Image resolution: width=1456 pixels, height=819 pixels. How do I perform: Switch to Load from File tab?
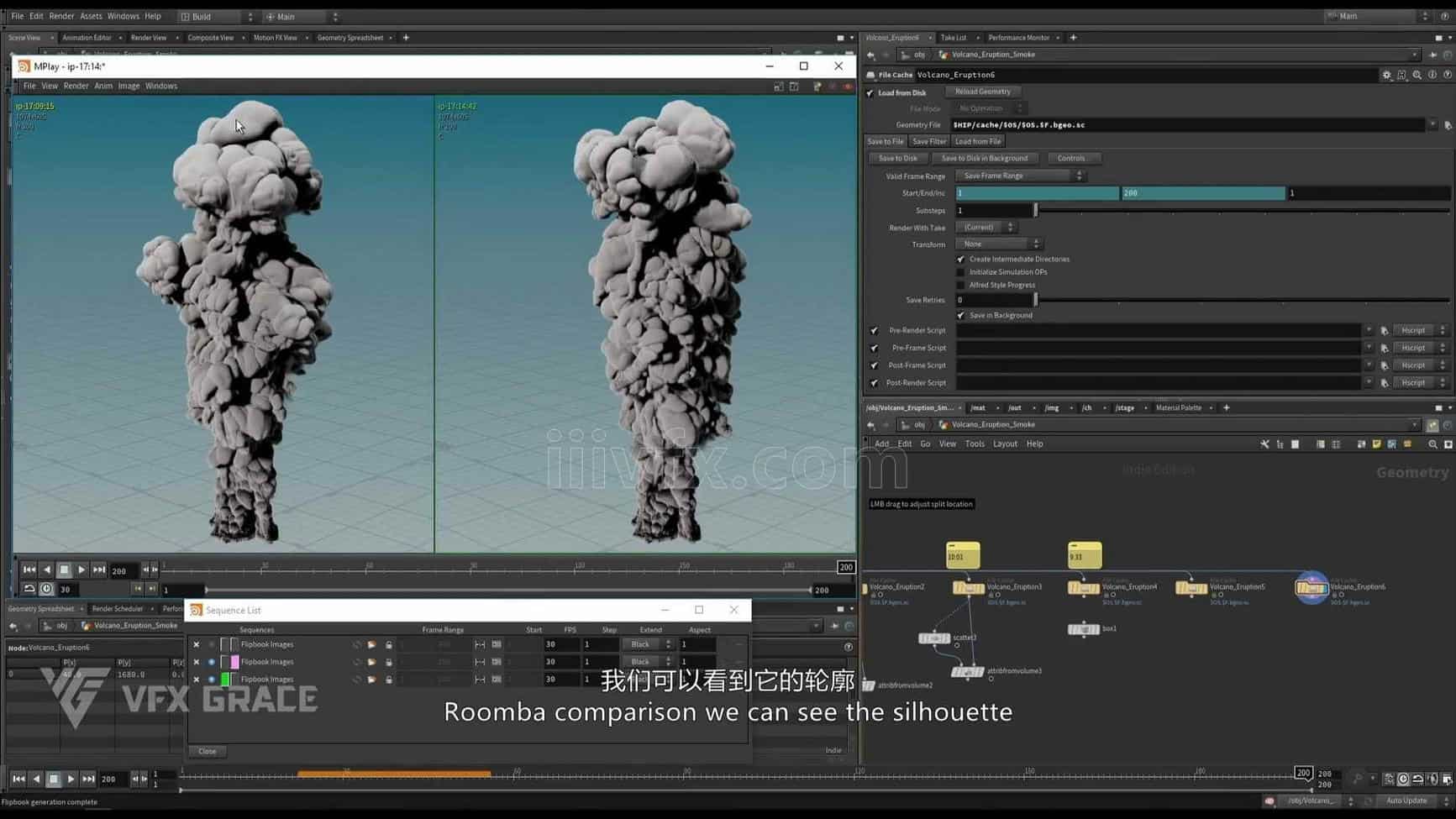point(978,142)
